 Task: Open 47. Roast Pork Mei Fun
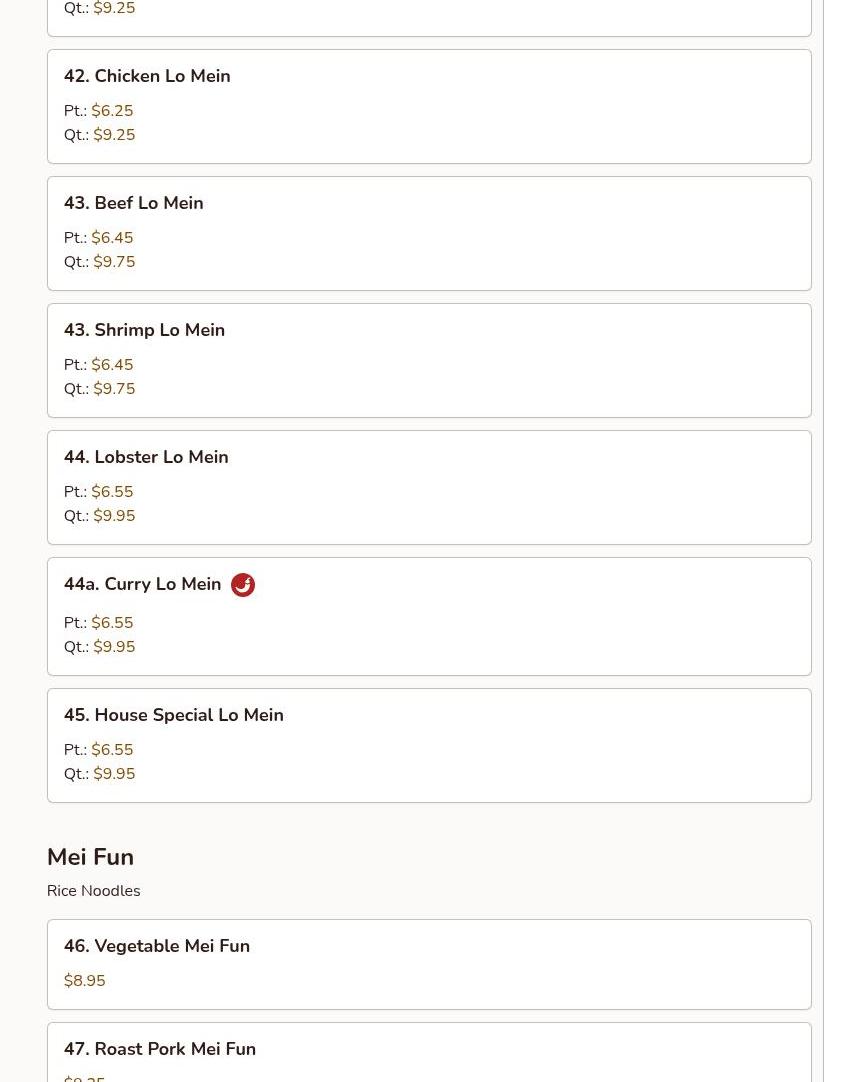[x=429, y=1052]
